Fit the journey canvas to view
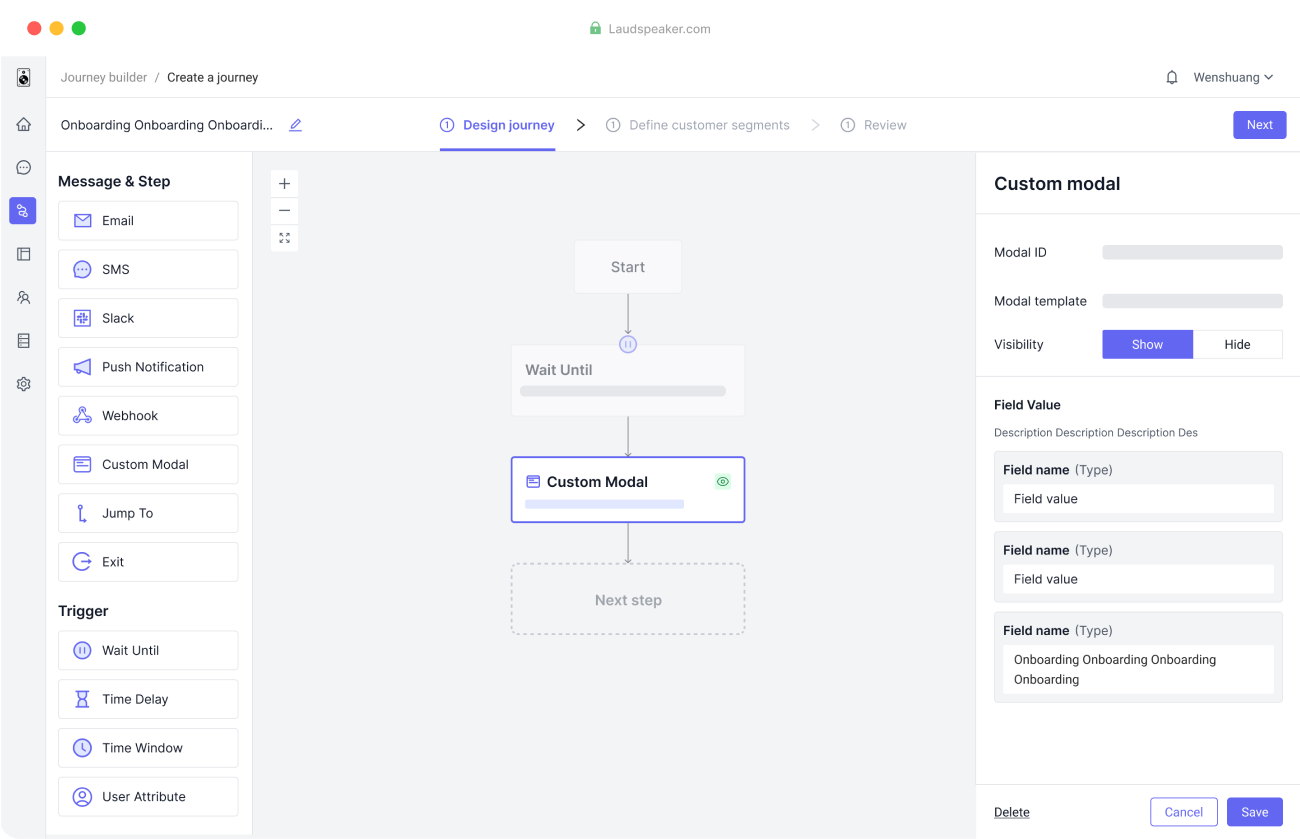 284,238
